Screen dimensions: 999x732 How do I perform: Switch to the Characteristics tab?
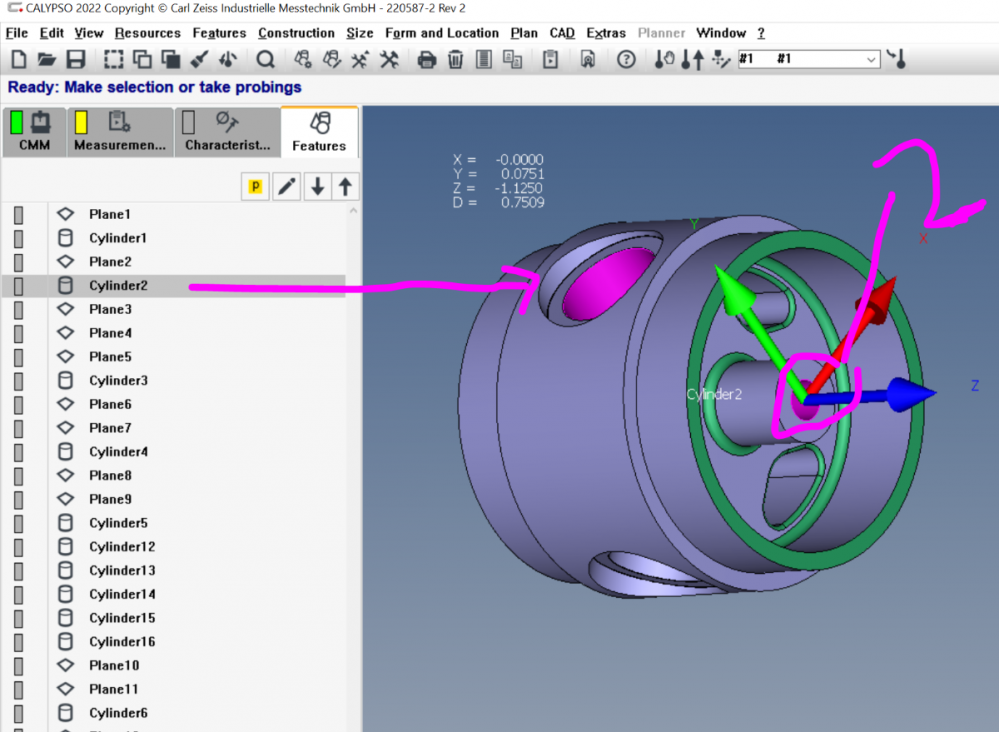click(227, 132)
